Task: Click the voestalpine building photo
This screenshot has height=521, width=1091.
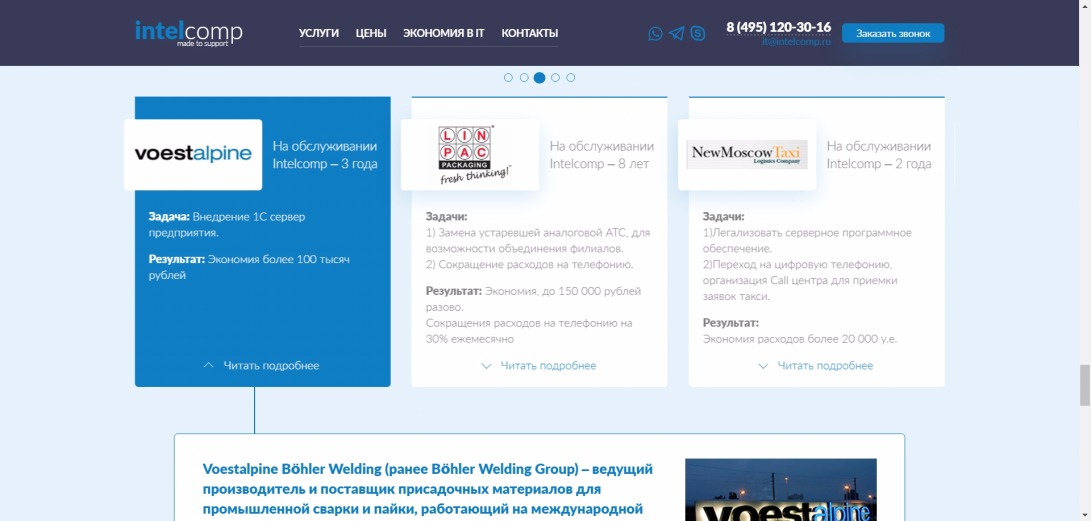Action: (x=781, y=490)
